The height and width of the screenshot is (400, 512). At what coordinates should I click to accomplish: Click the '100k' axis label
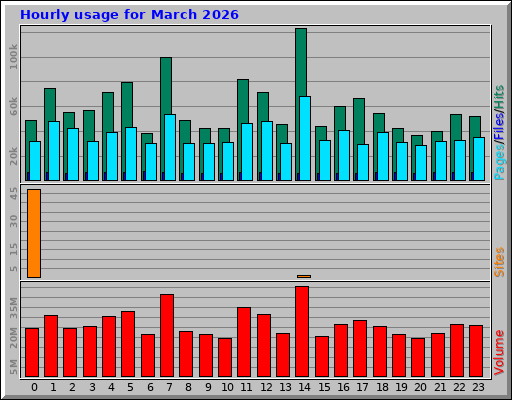(x=13, y=57)
